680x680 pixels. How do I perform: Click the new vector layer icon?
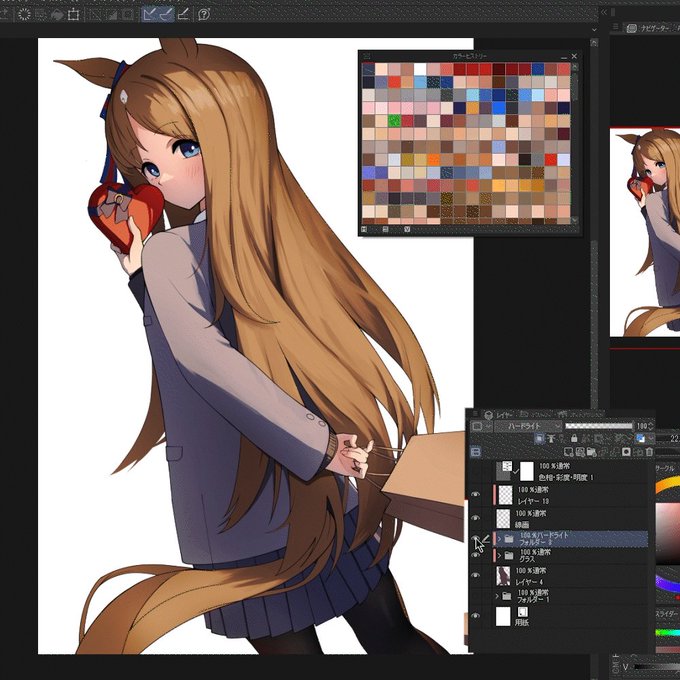point(579,452)
